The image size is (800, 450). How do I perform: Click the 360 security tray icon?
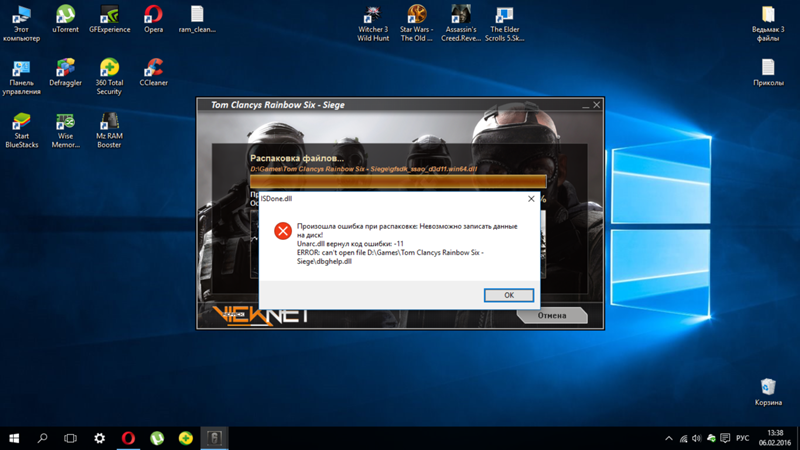point(711,439)
